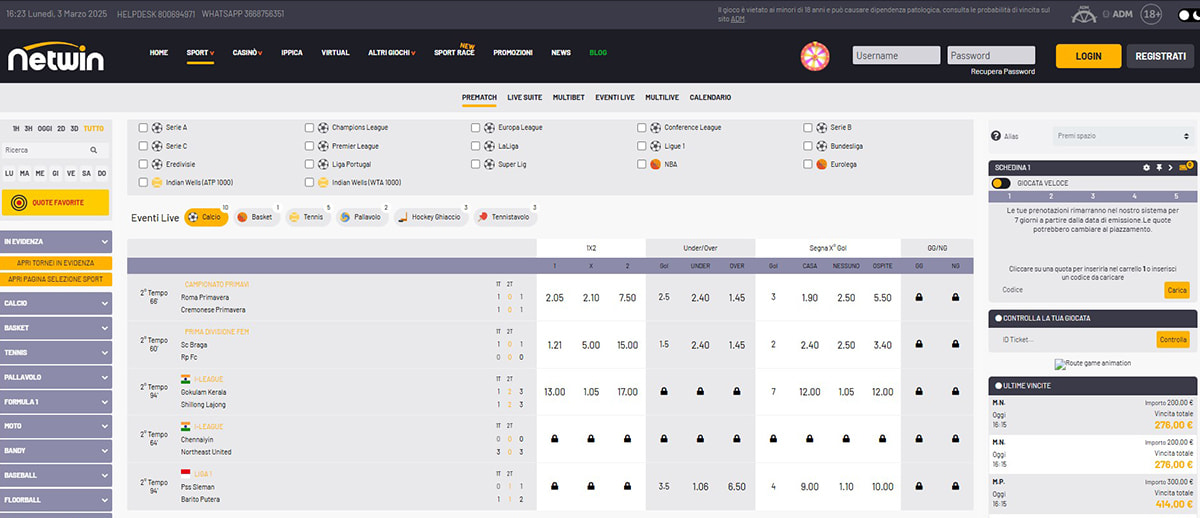Viewport: 1200px width, 518px height.
Task: Expand the Calcio sidebar category
Action: pyautogui.click(x=56, y=303)
